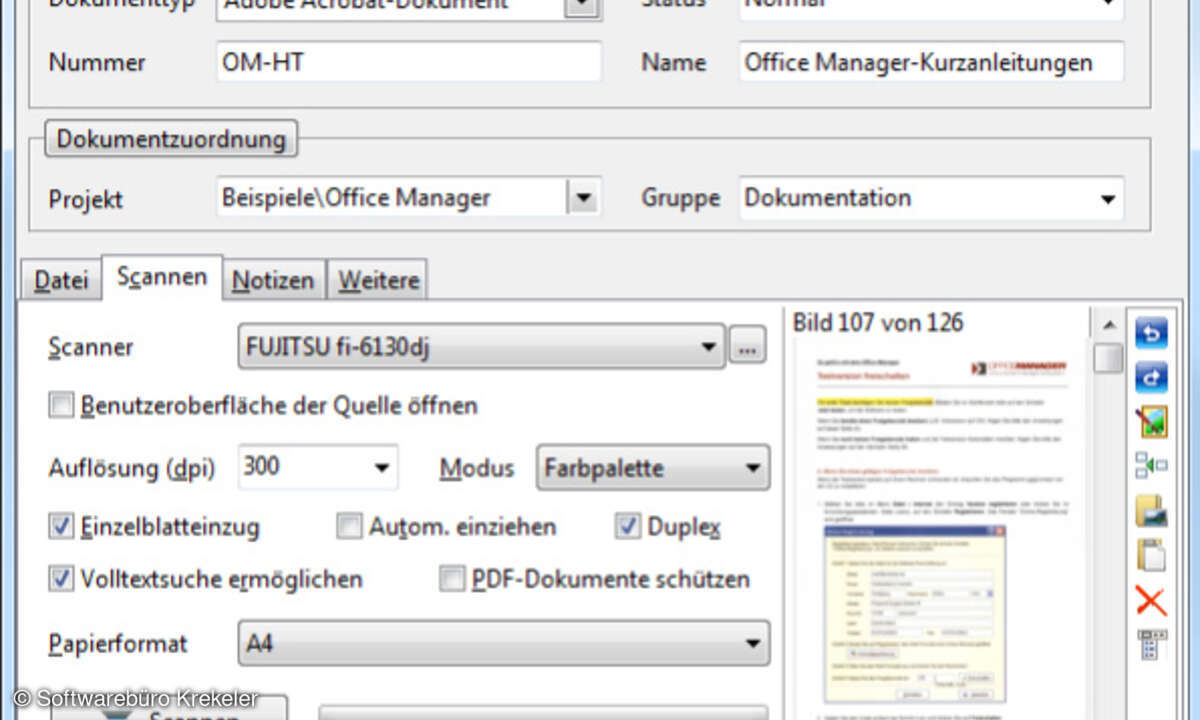Open image from folder icon

pyautogui.click(x=1151, y=510)
